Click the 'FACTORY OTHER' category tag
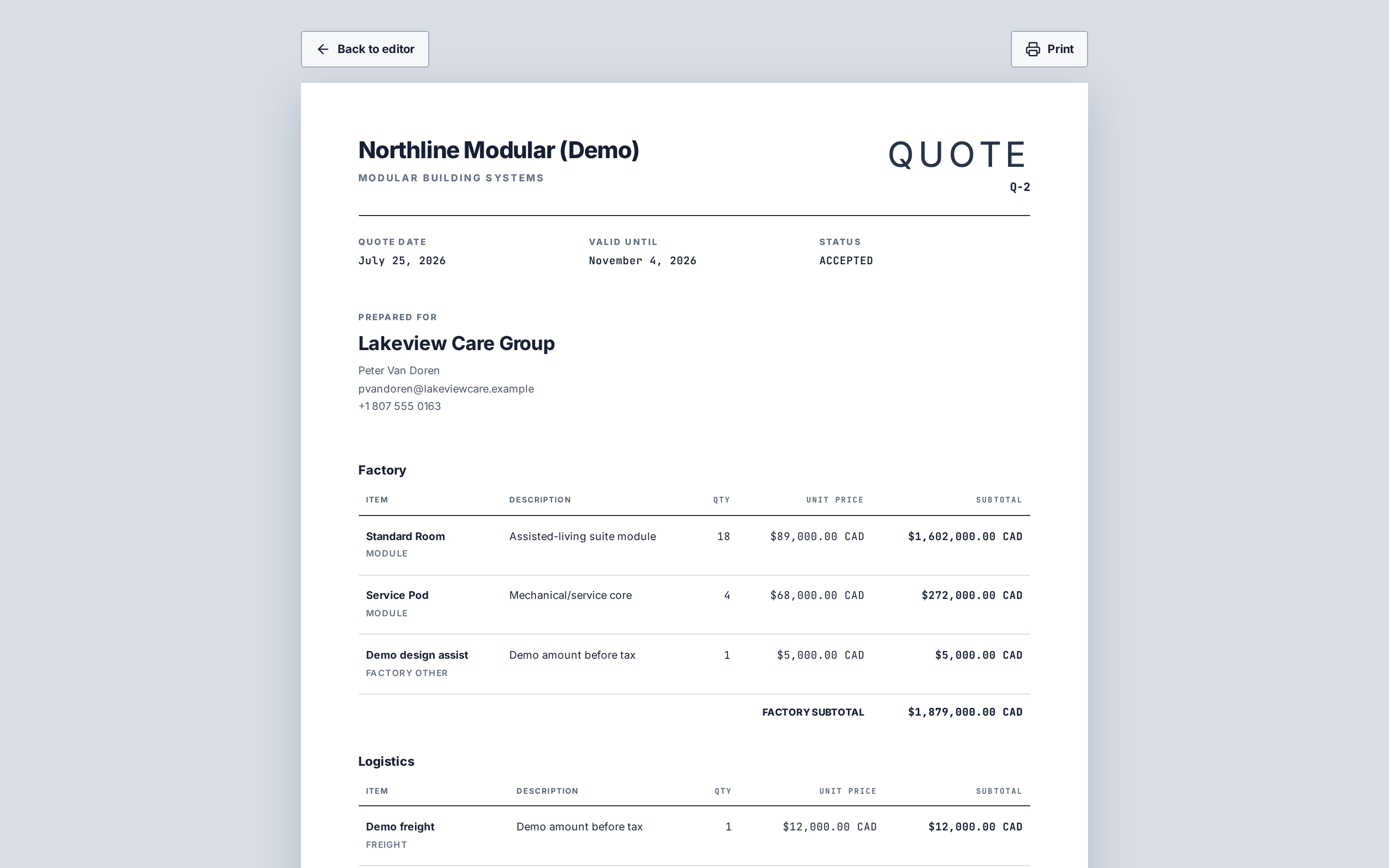The height and width of the screenshot is (868, 1389). coord(407,673)
